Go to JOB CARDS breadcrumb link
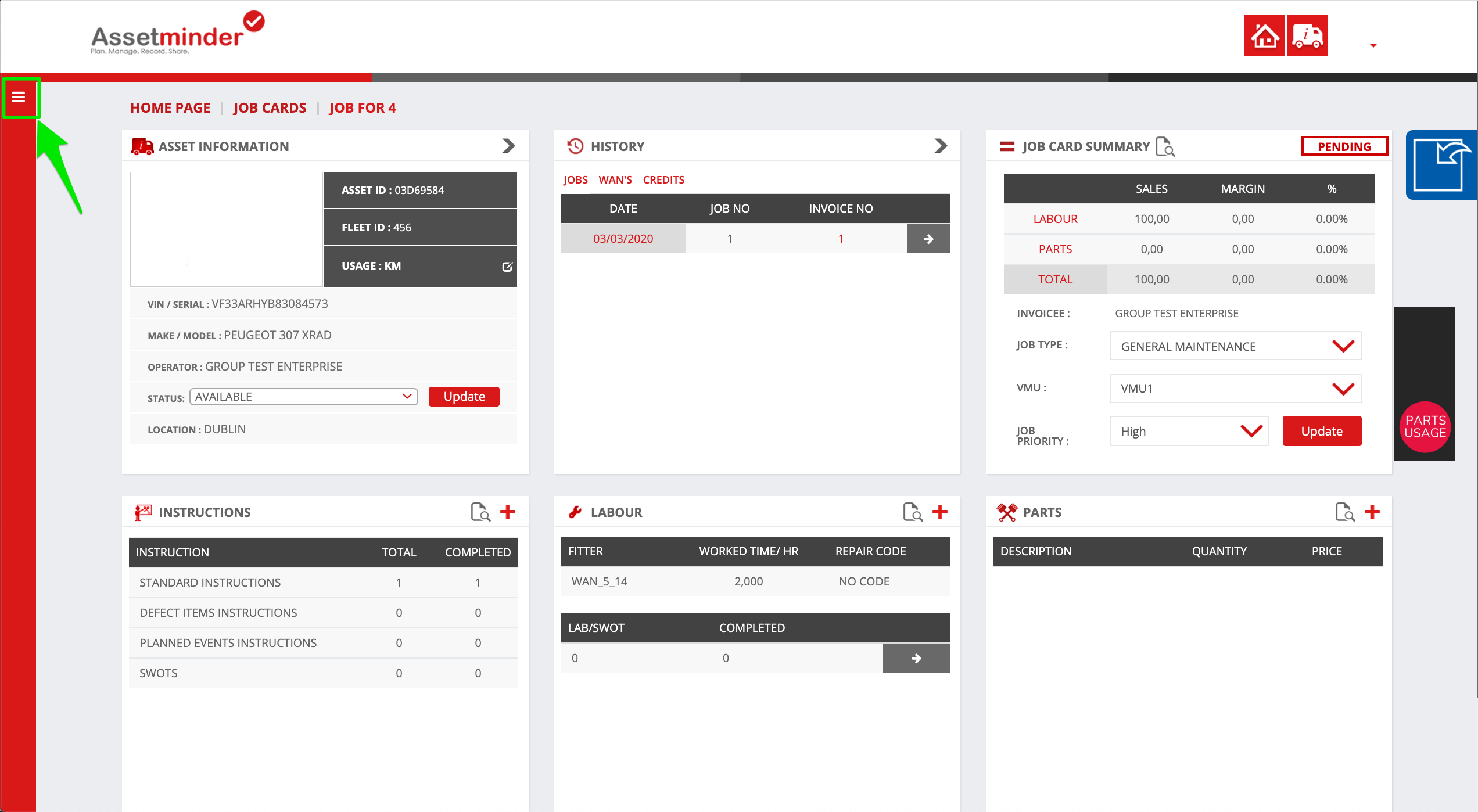This screenshot has height=812, width=1478. [270, 108]
